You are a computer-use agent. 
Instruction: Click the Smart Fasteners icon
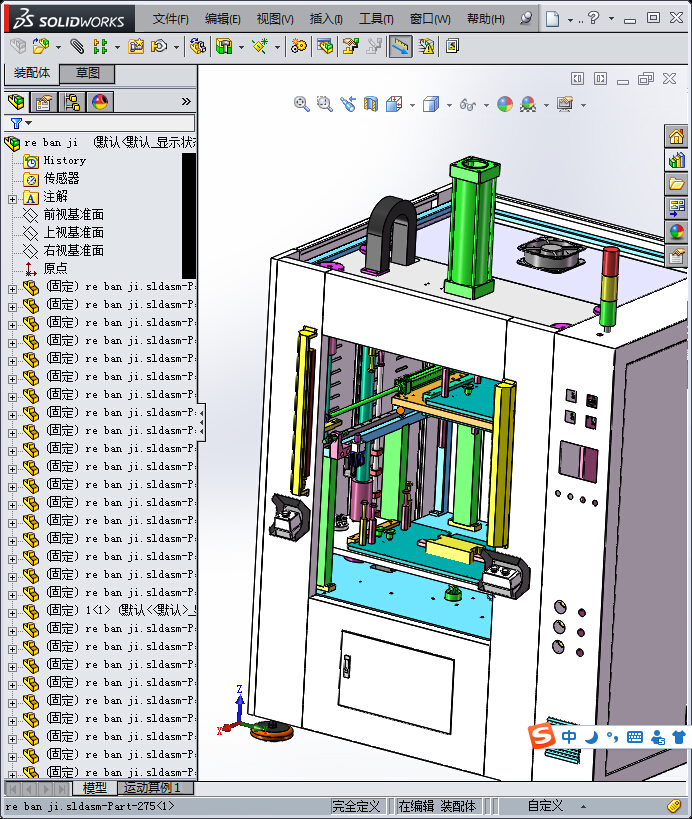pos(136,46)
